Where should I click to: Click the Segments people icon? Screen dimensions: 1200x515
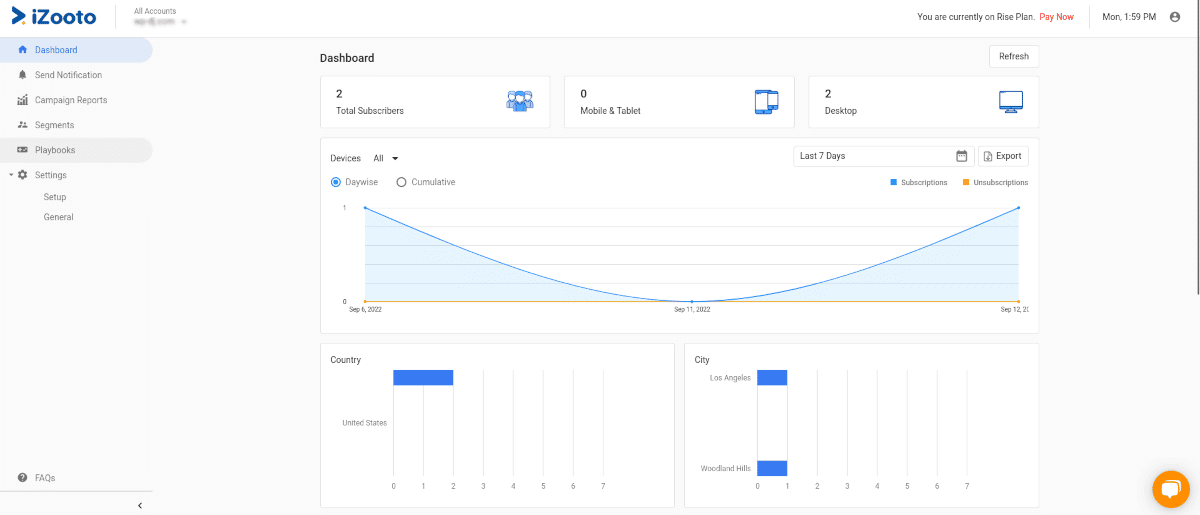23,125
